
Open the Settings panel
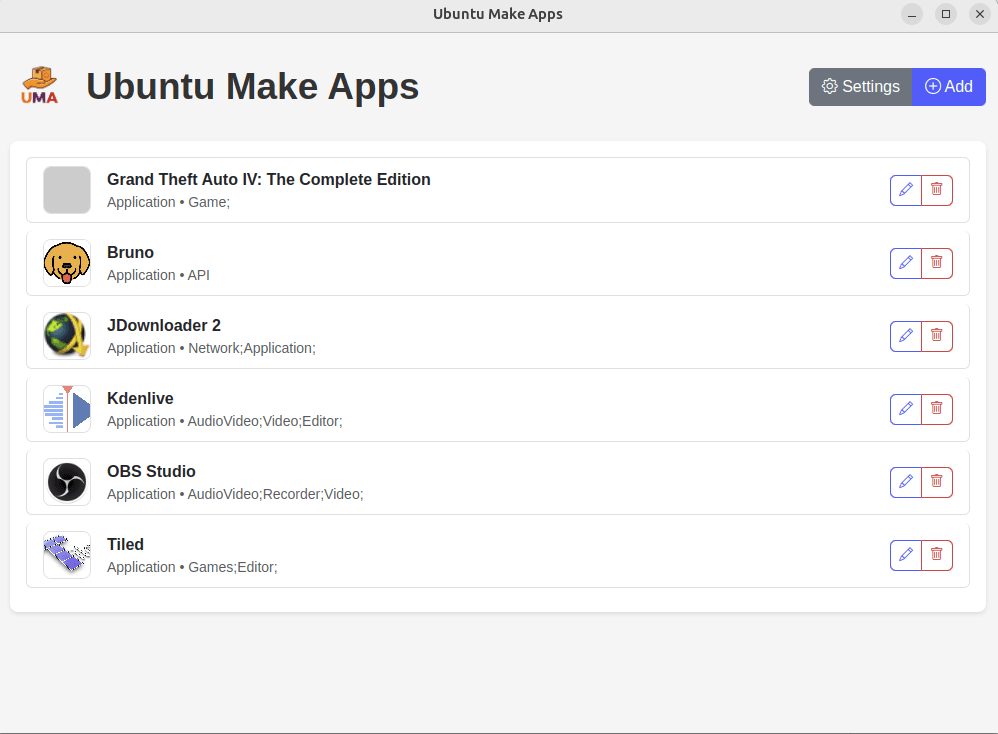861,86
